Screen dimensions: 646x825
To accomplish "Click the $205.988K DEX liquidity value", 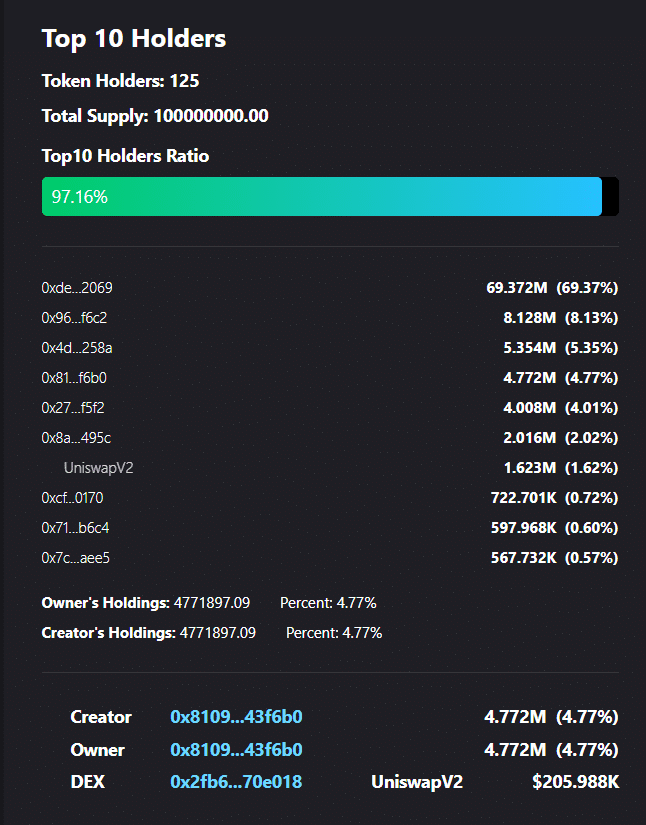I will 576,782.
